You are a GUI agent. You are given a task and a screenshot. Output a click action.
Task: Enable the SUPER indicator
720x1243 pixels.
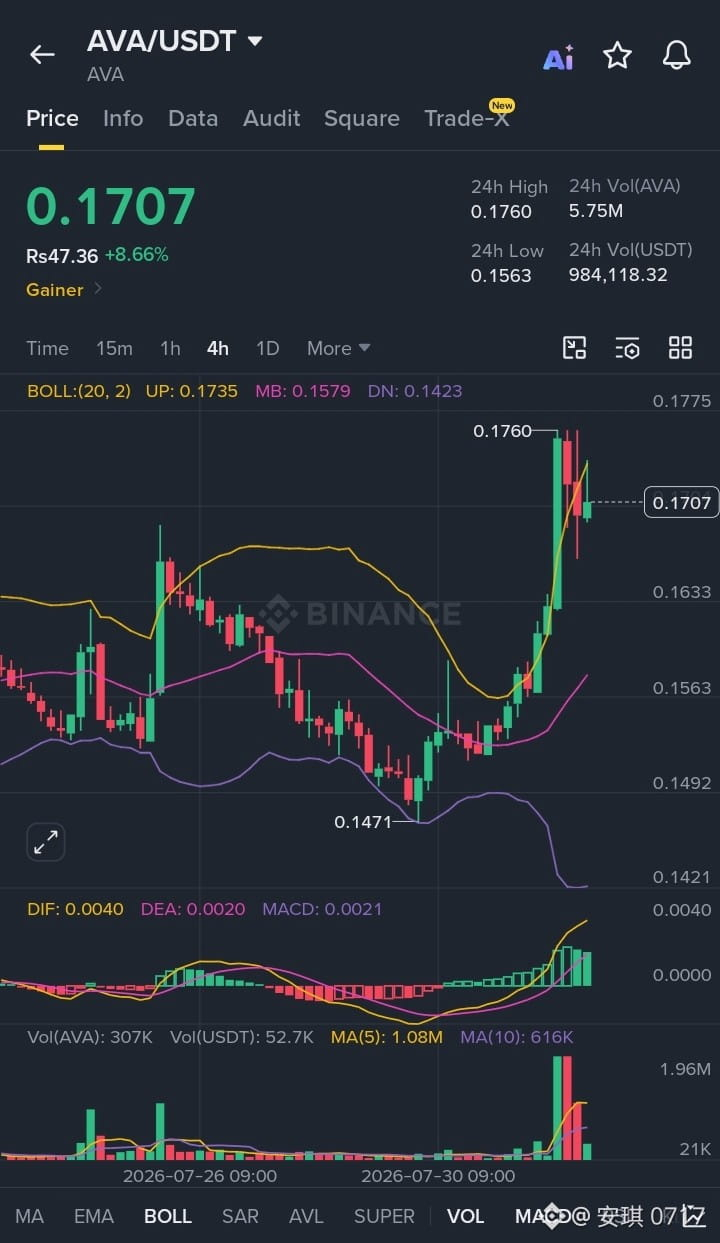pos(384,1216)
